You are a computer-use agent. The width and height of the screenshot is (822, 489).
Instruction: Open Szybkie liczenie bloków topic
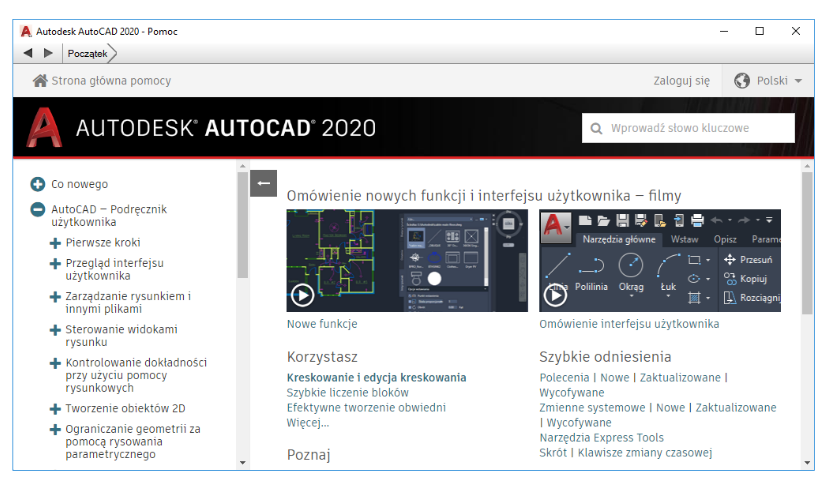[348, 393]
